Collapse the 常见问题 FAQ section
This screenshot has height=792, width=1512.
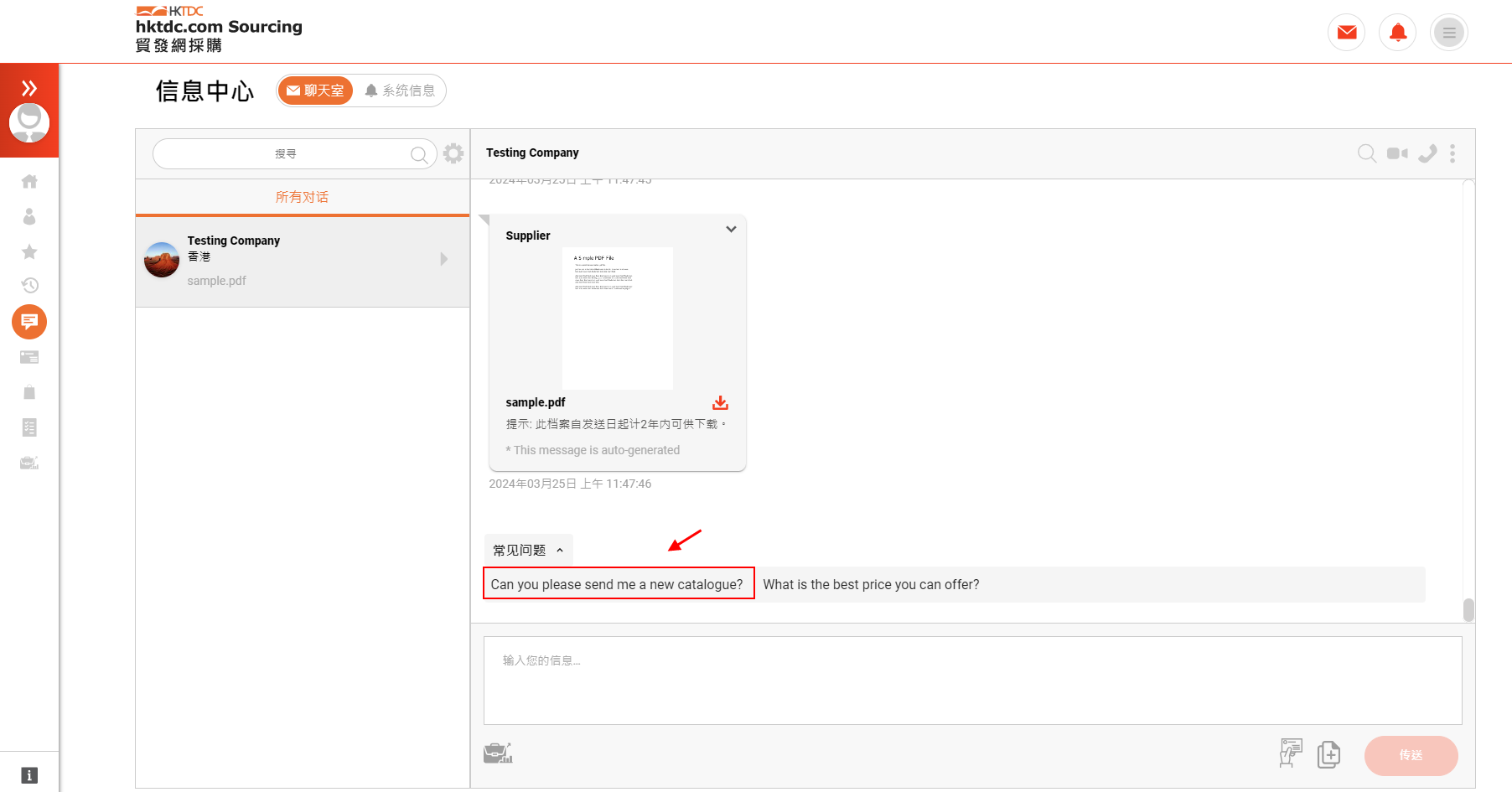tap(528, 550)
